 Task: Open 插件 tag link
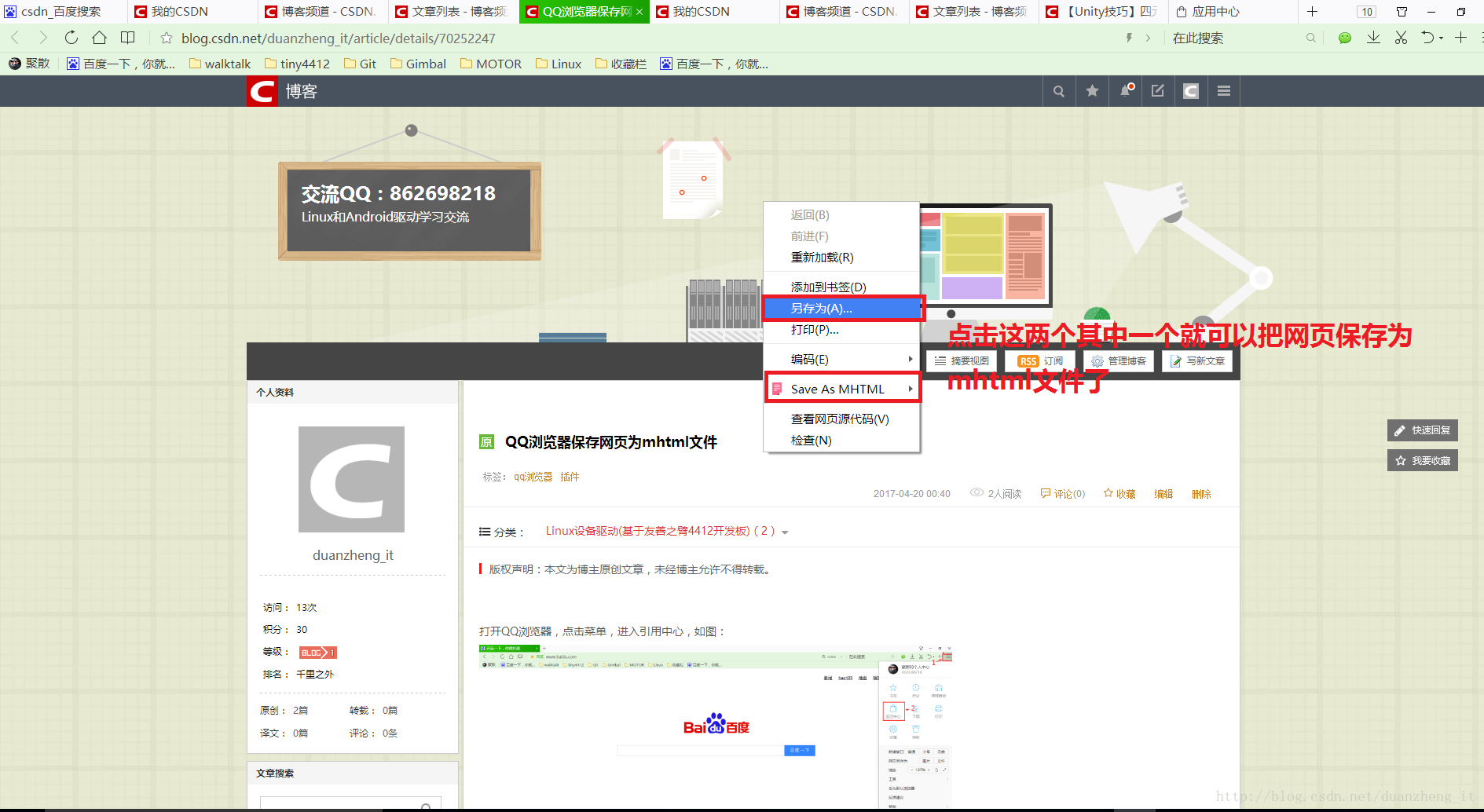point(570,477)
